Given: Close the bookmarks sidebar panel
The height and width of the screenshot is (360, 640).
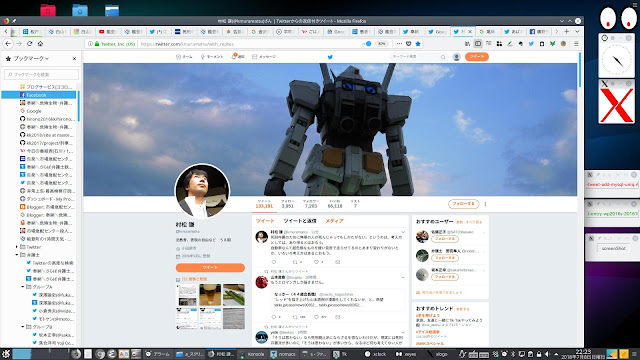Looking at the screenshot, I should point(74,59).
